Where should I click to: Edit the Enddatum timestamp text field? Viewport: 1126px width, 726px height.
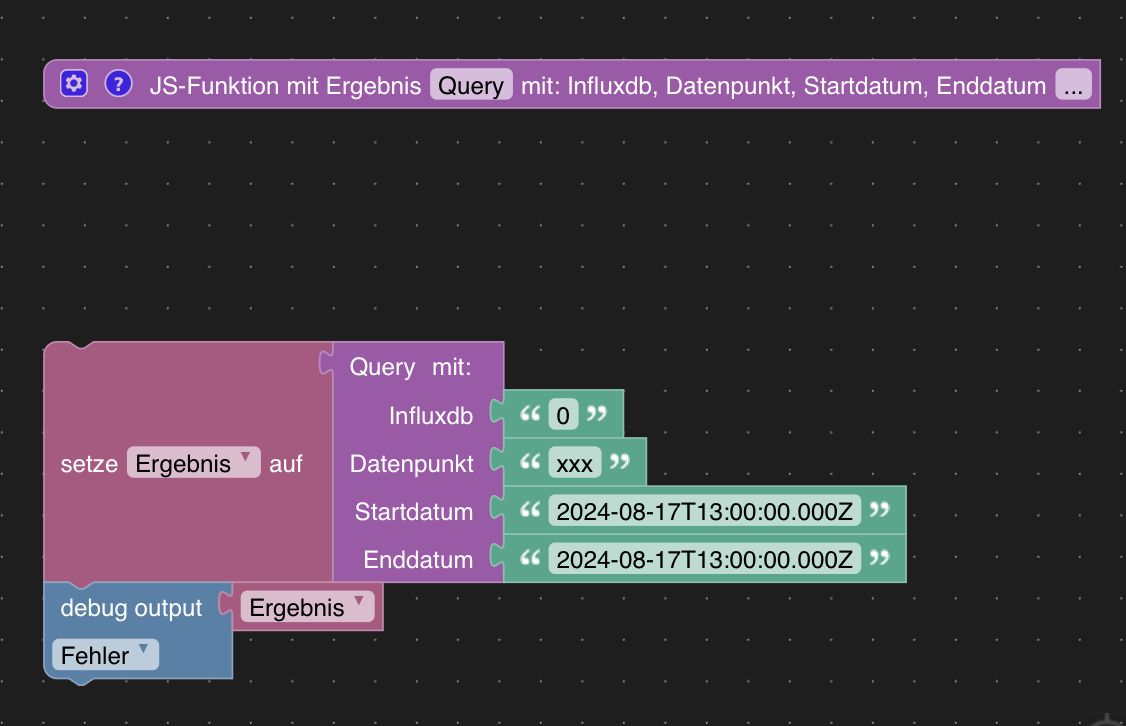click(704, 559)
